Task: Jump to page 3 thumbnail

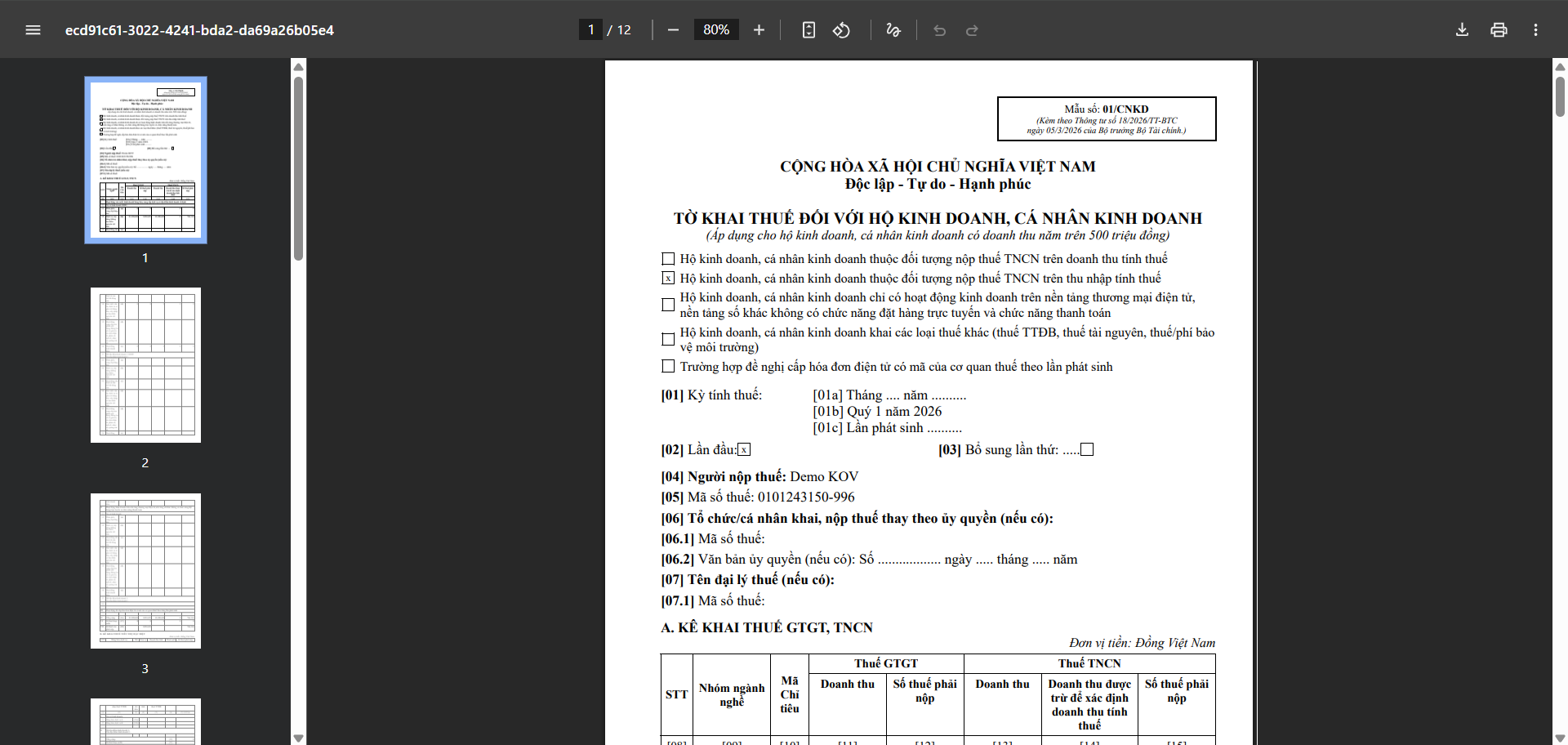Action: point(145,571)
